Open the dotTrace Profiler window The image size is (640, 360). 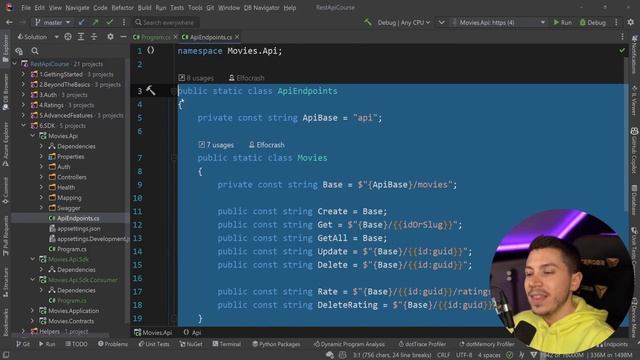[422, 344]
